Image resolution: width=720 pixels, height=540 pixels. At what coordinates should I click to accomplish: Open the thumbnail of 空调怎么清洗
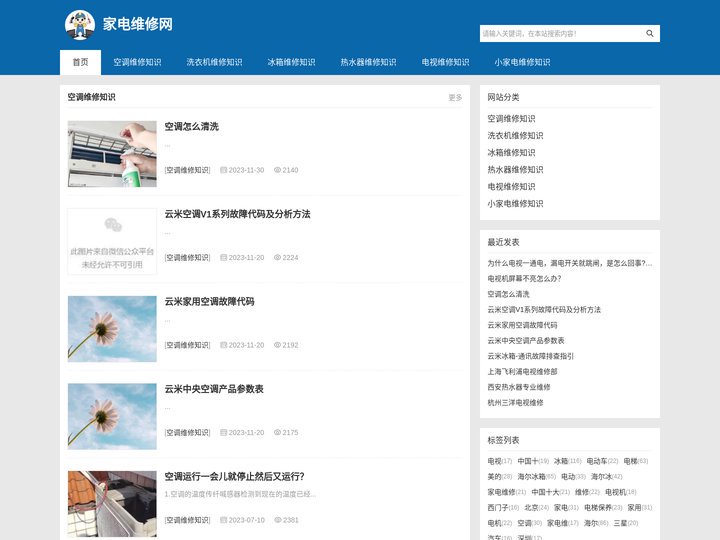point(112,154)
